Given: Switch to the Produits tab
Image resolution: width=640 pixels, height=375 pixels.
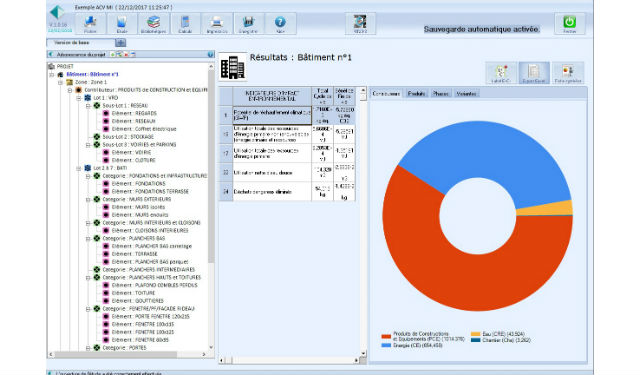Looking at the screenshot, I should [x=416, y=93].
